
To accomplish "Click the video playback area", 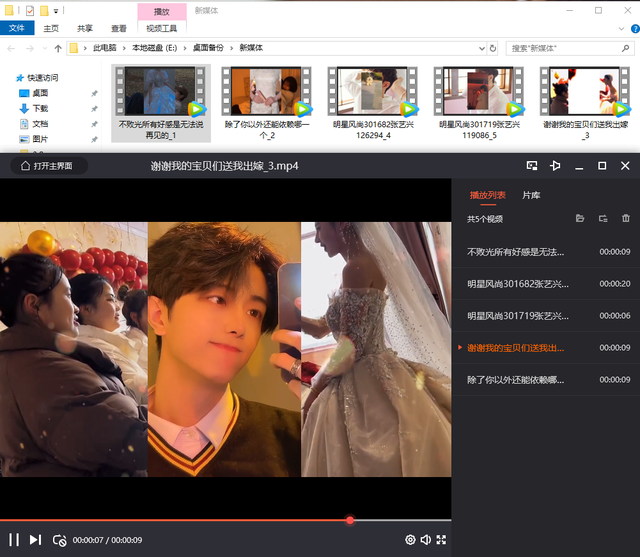I will 225,349.
